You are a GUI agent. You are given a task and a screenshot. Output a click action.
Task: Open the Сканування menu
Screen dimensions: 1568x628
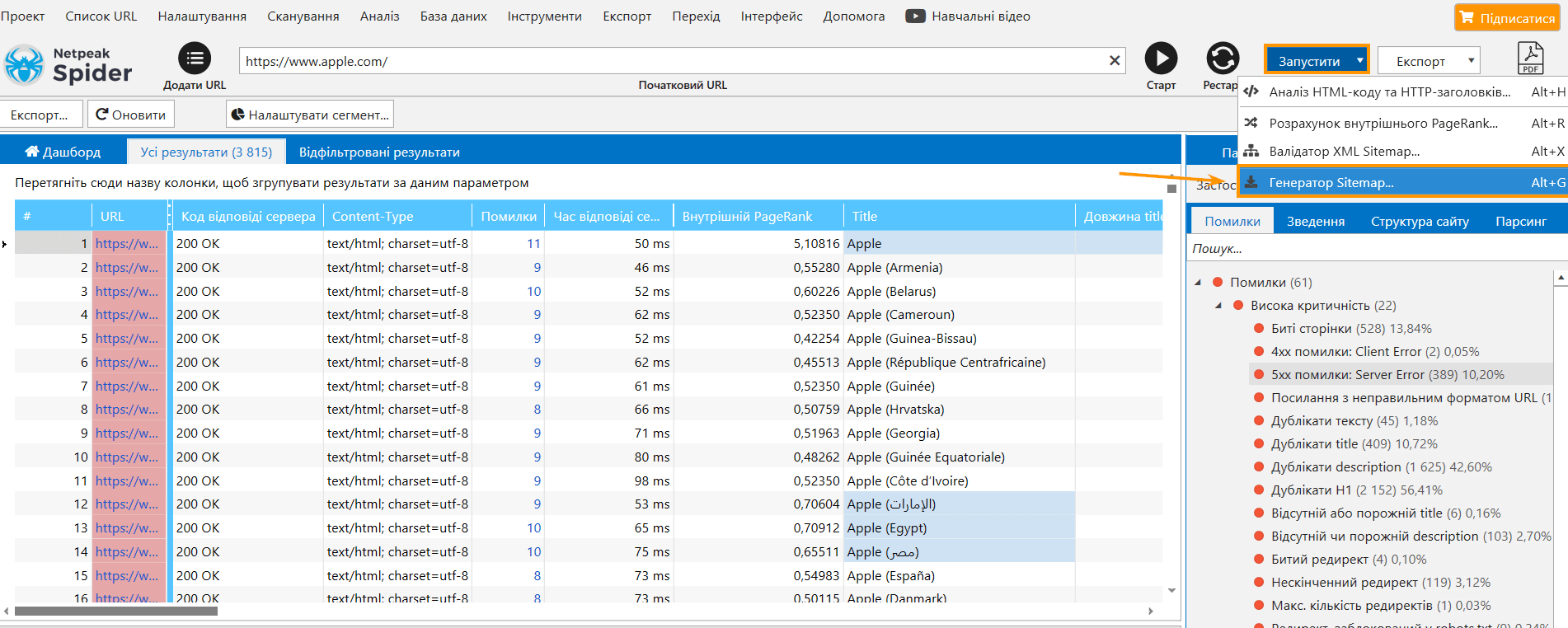click(x=303, y=16)
